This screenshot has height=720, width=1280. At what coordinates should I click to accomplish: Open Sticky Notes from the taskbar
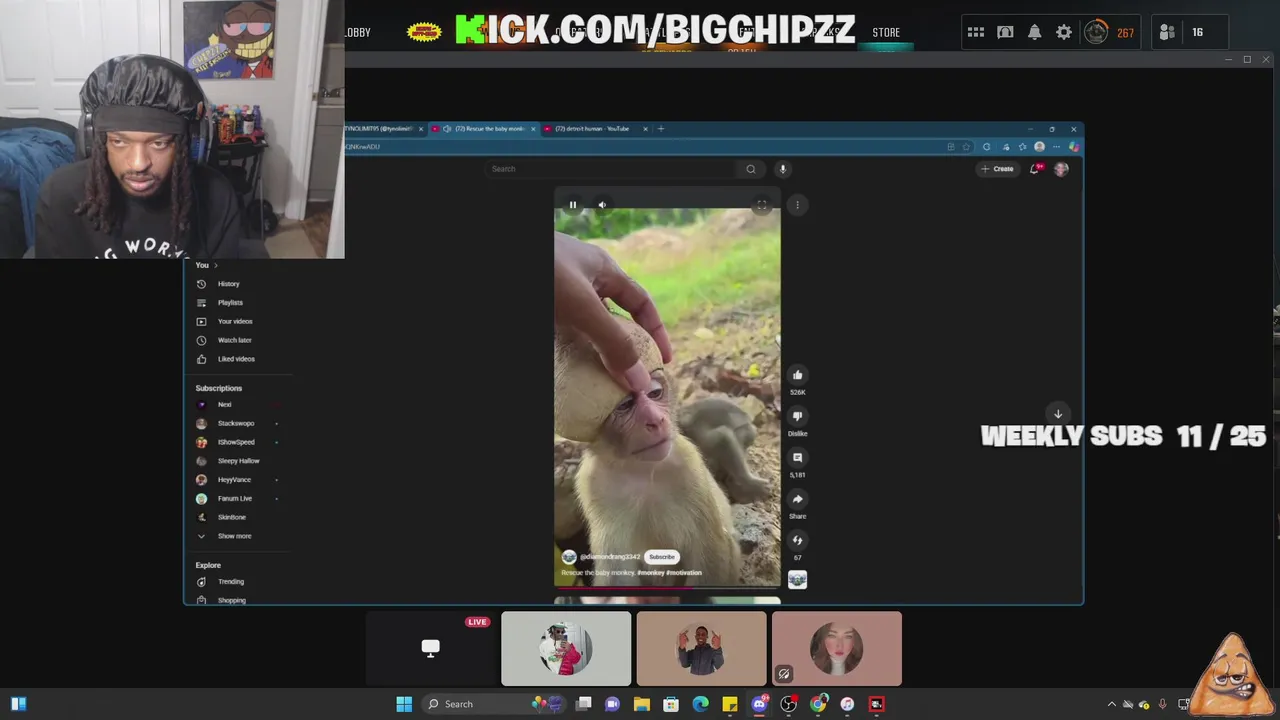click(x=730, y=704)
